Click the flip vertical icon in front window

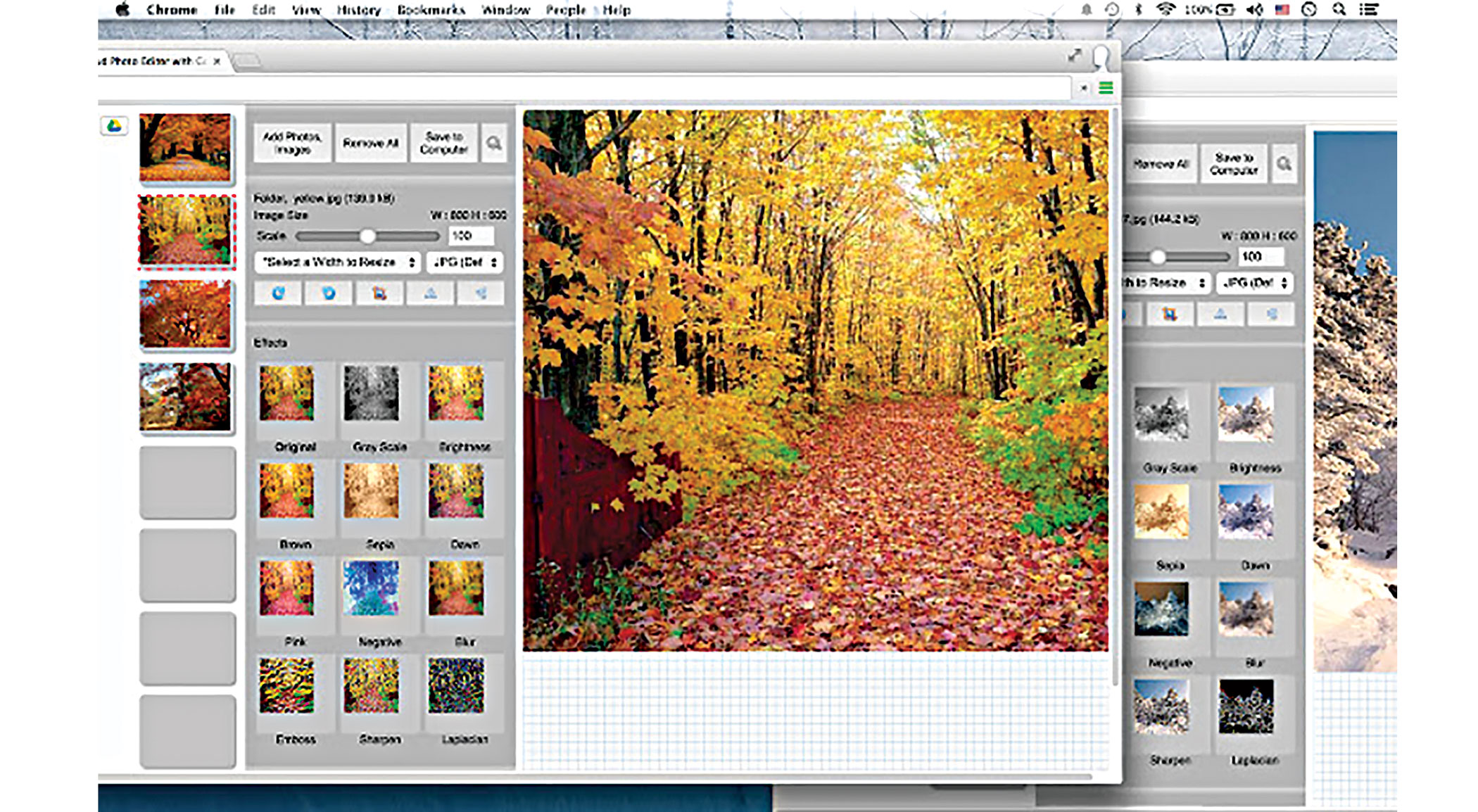point(430,293)
